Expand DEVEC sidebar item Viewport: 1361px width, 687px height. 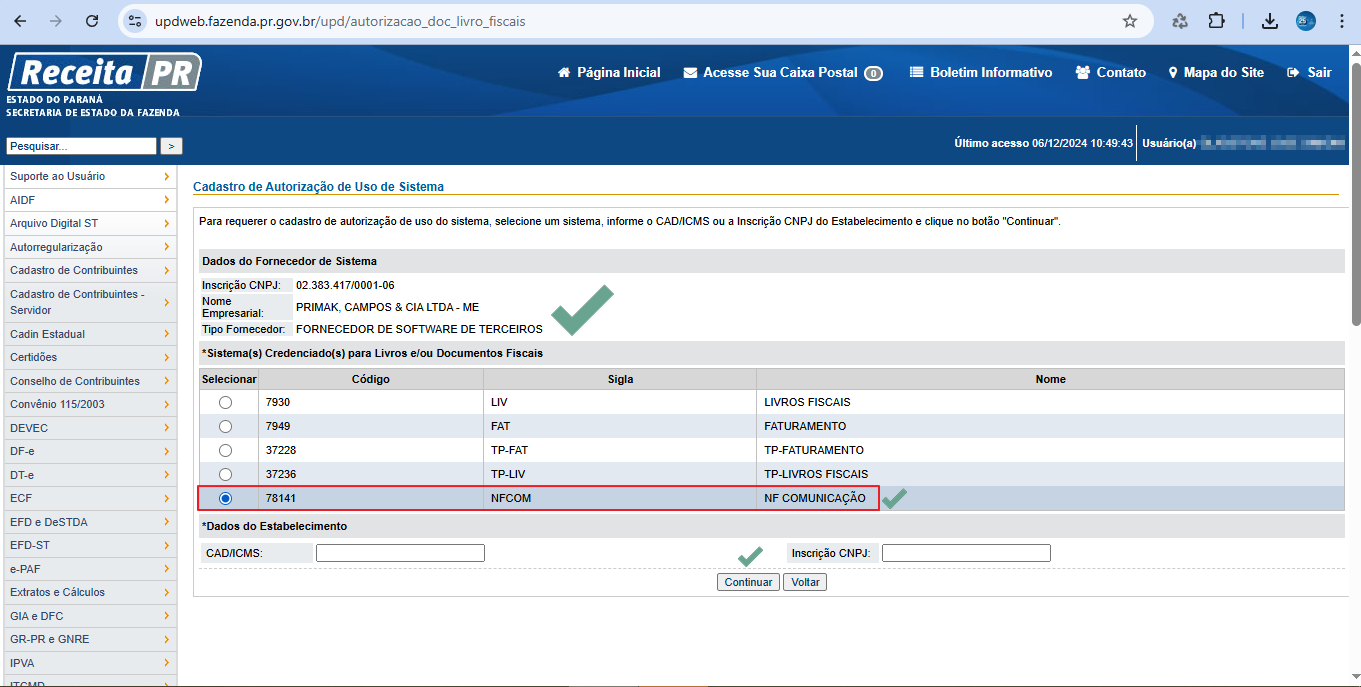[x=89, y=428]
